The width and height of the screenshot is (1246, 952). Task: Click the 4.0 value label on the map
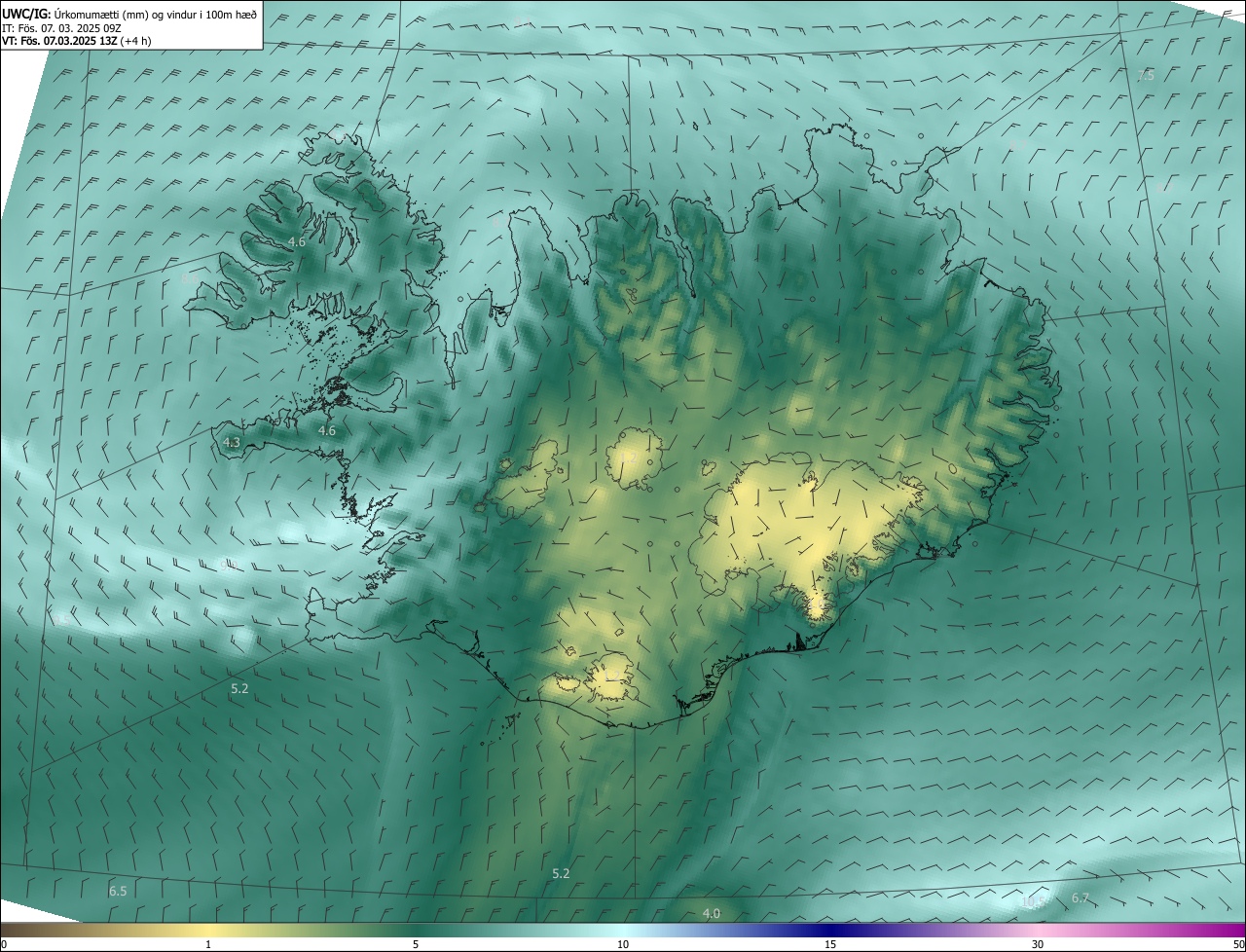point(712,913)
